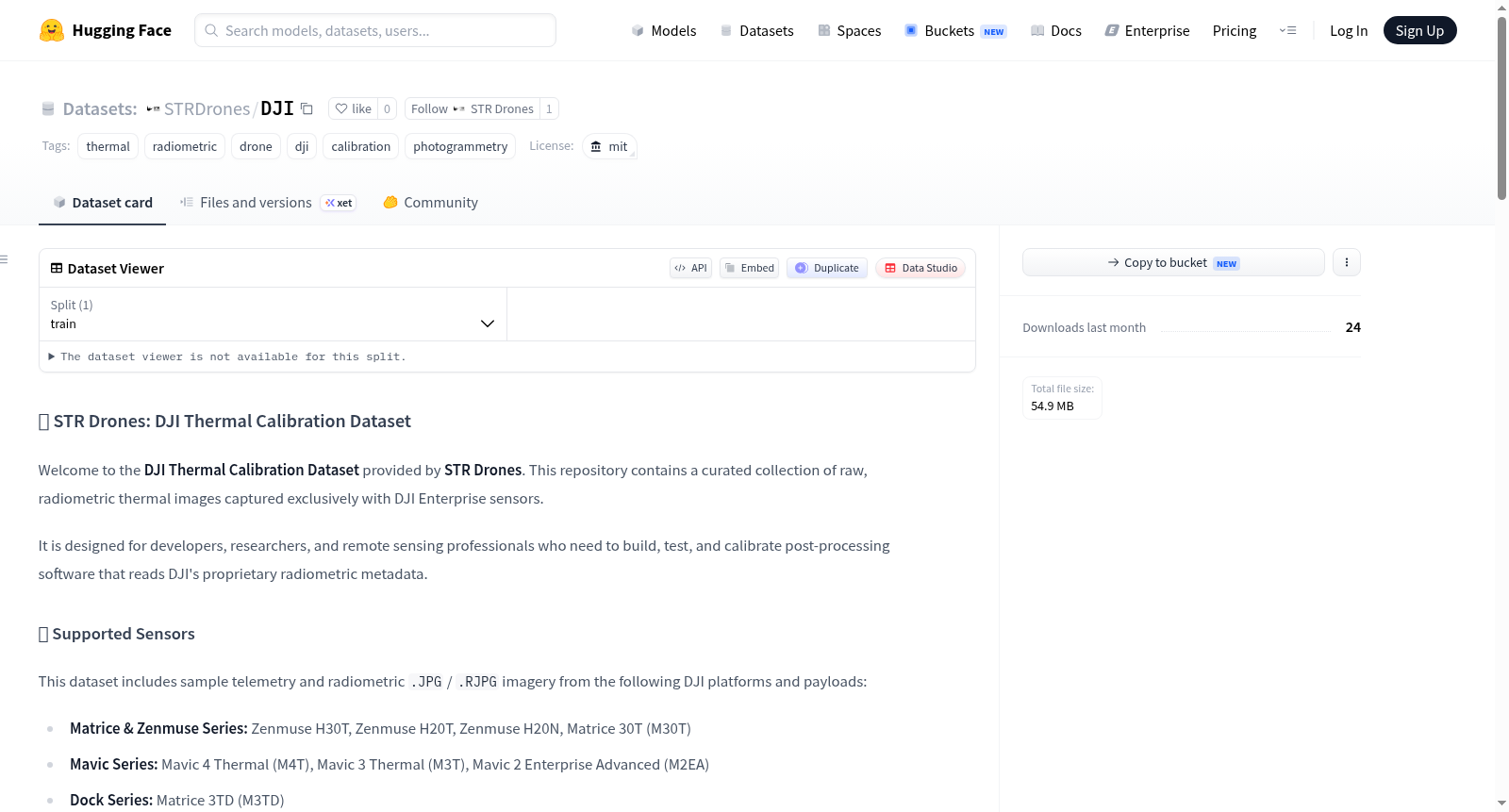Switch to Files and versions tab
Viewport: 1509px width, 812px height.
coord(268,203)
